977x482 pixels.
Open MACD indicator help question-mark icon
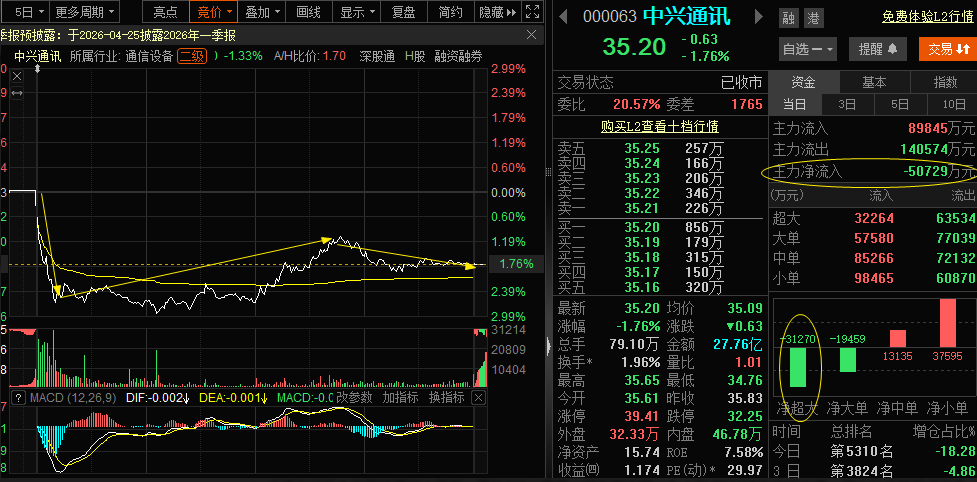pyautogui.click(x=17, y=397)
